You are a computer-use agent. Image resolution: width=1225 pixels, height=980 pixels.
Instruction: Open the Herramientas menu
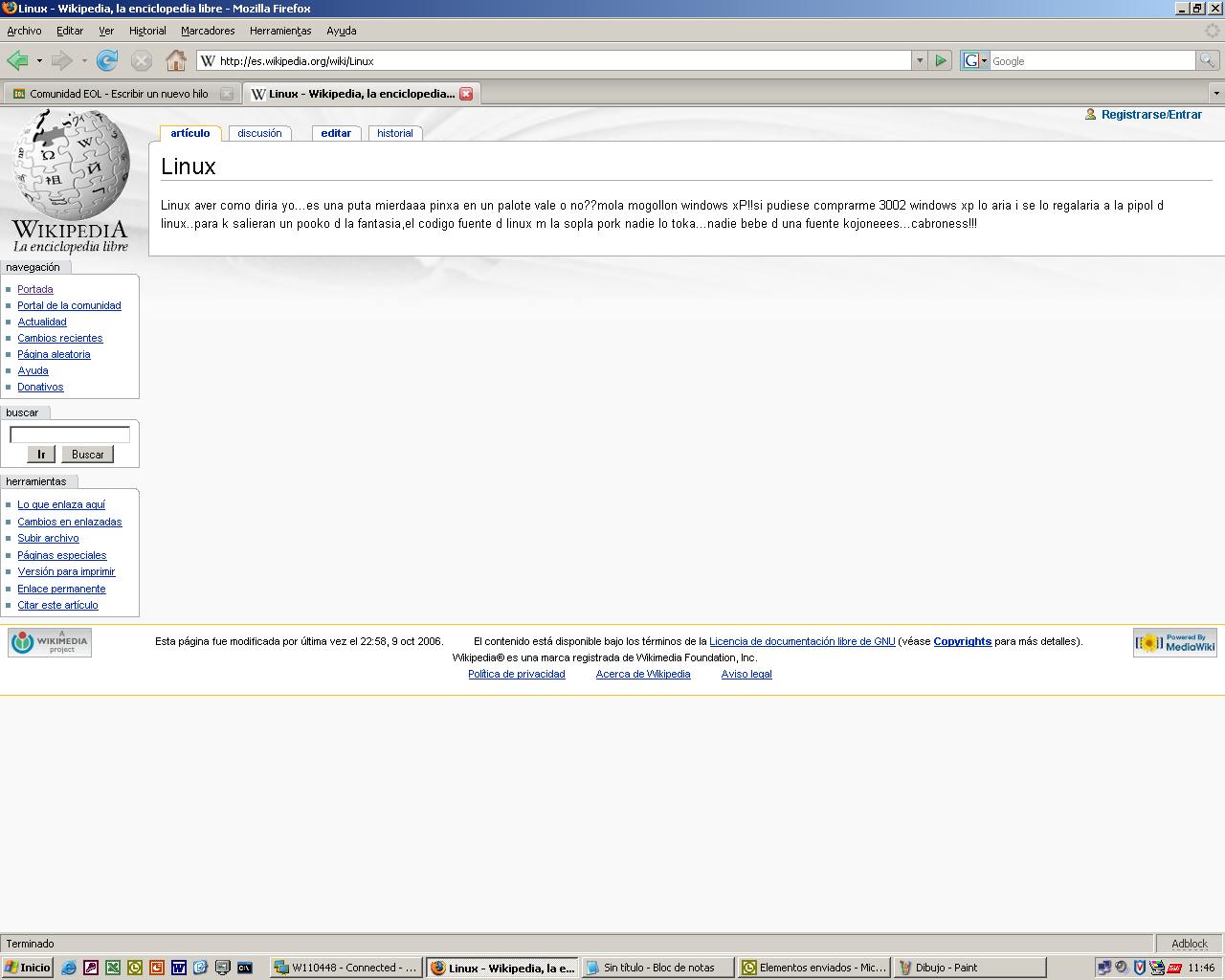pyautogui.click(x=280, y=31)
